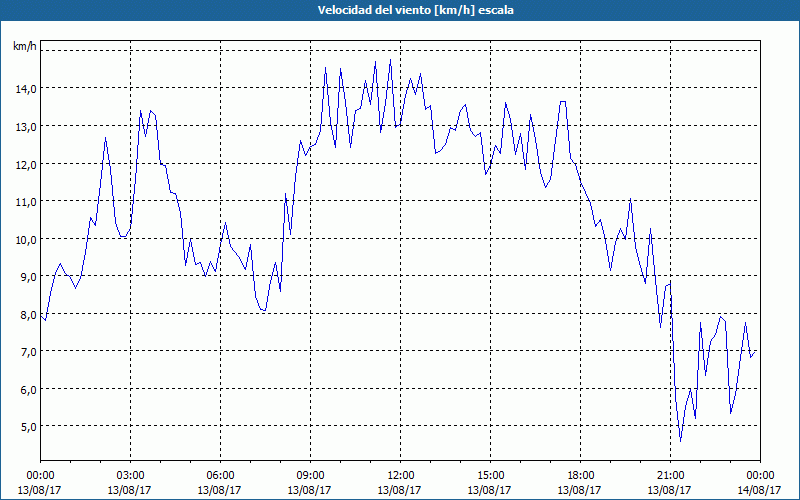Click the 14/08/17 date label
This screenshot has width=800, height=500.
point(759,490)
